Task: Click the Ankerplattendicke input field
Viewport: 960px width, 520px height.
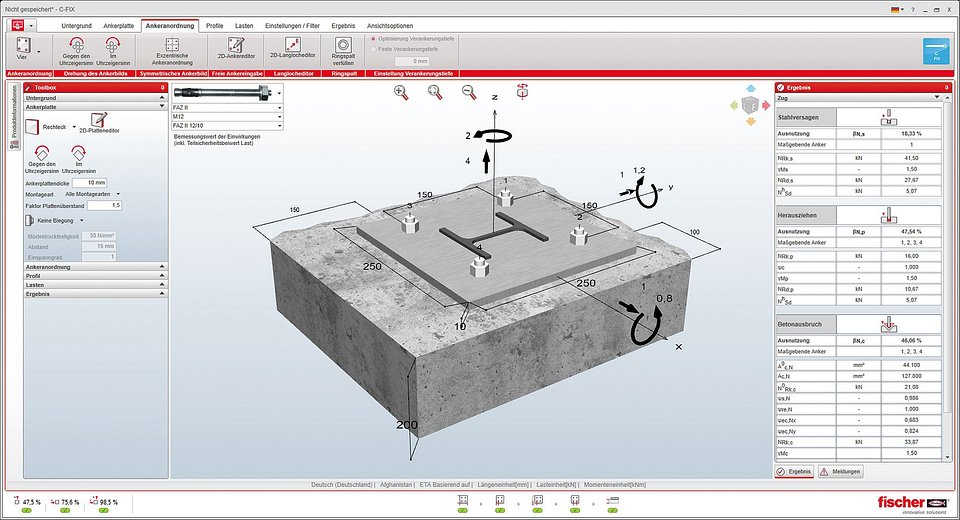Action: click(91, 182)
